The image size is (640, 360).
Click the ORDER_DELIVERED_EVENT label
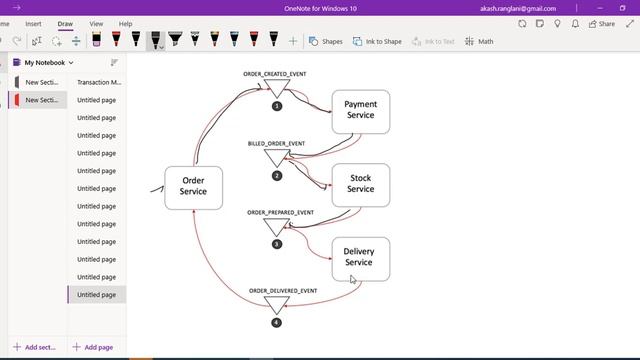283,291
